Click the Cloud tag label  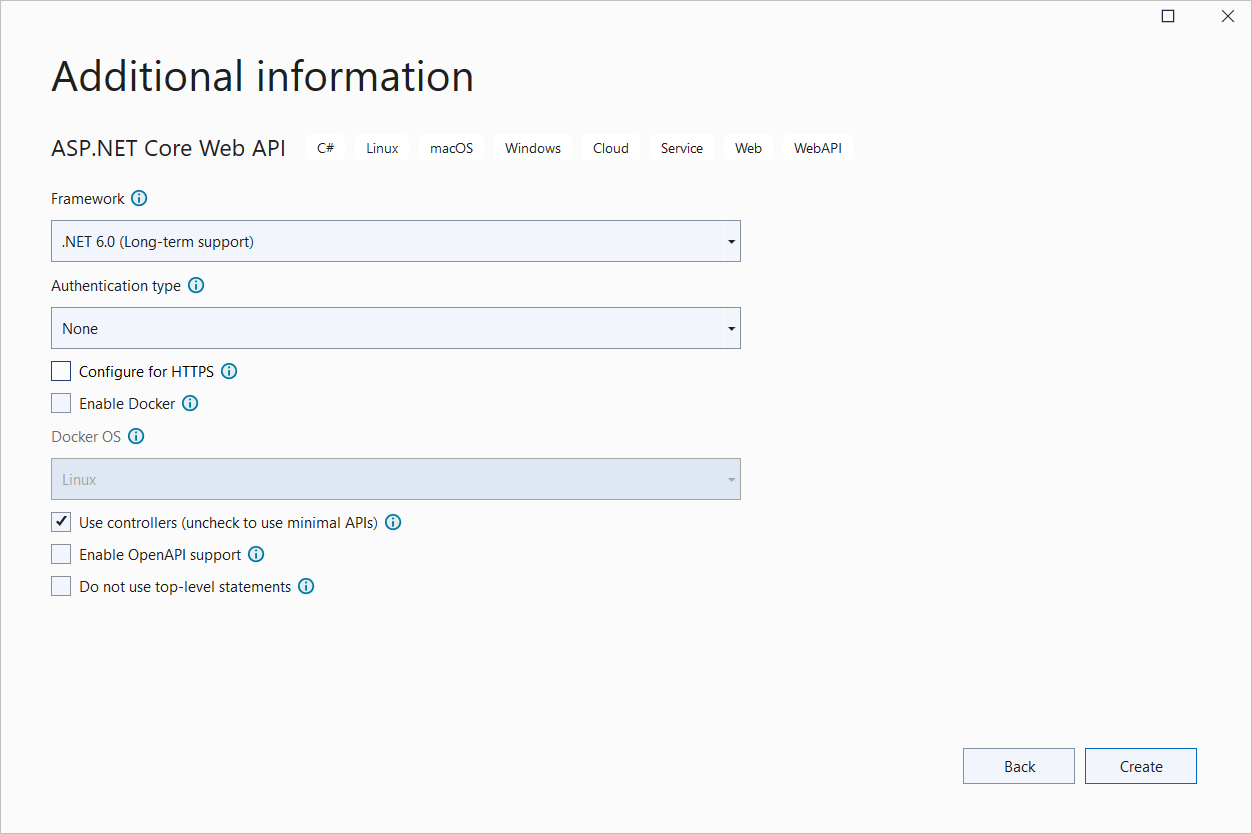click(610, 148)
